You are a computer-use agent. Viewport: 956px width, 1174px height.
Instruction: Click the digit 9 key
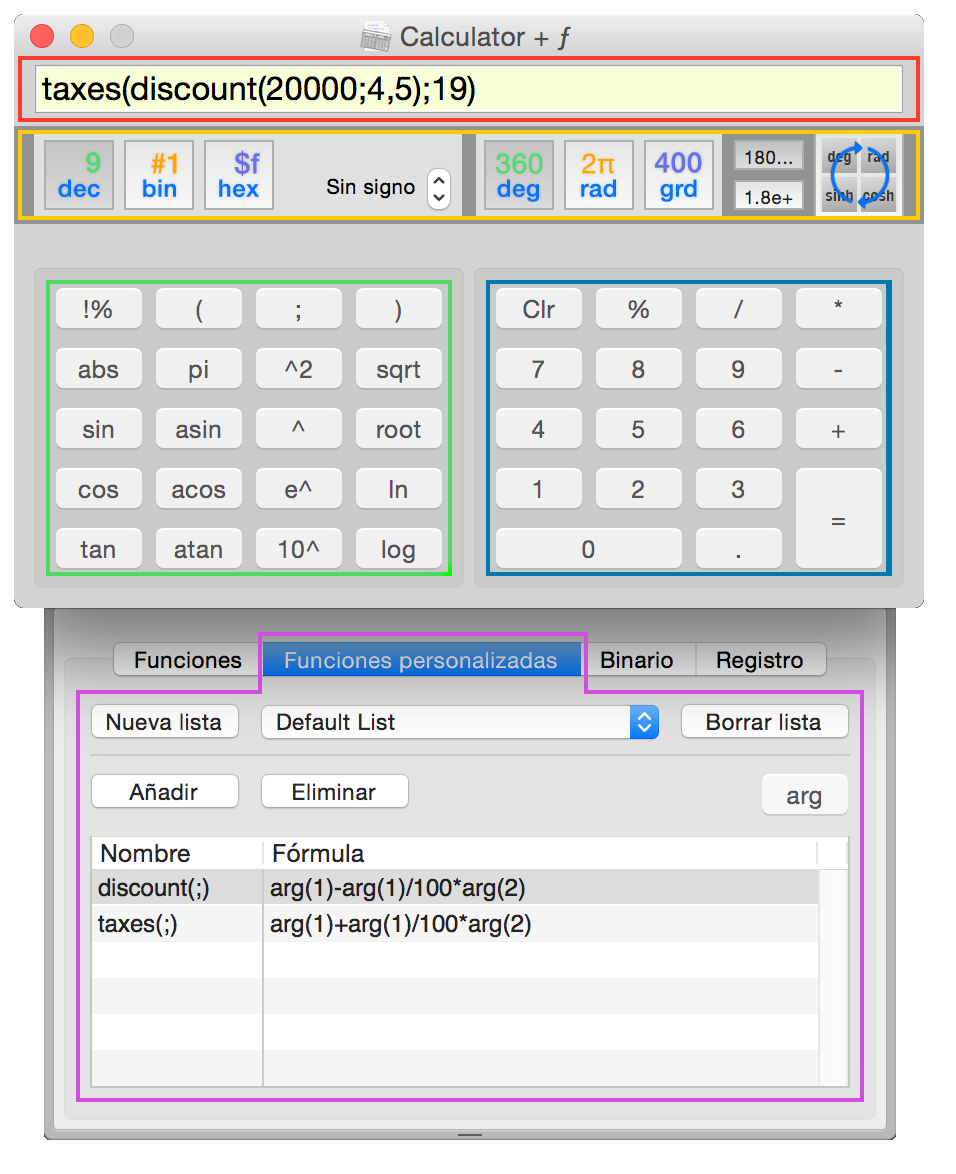click(738, 369)
